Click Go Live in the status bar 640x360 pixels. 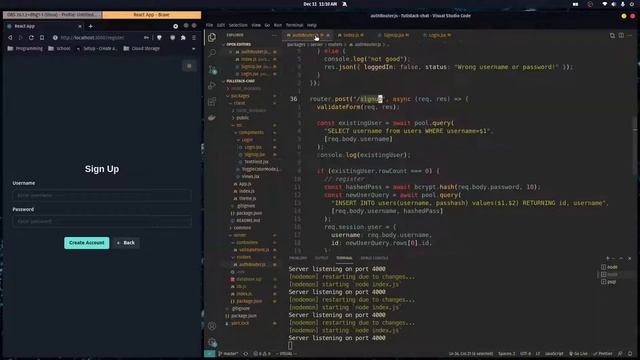578,353
